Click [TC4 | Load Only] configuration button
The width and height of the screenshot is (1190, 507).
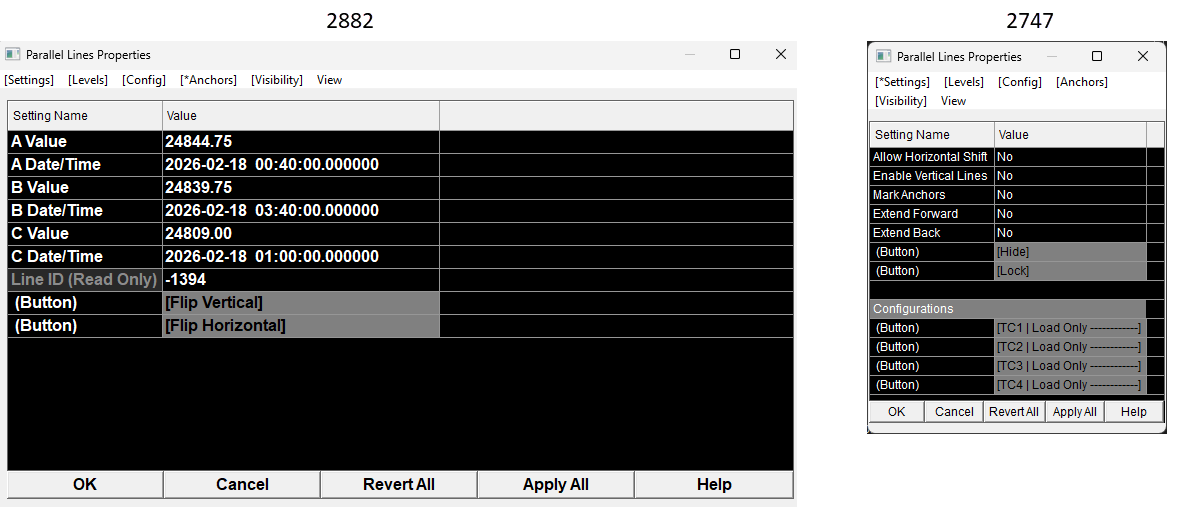[1070, 385]
